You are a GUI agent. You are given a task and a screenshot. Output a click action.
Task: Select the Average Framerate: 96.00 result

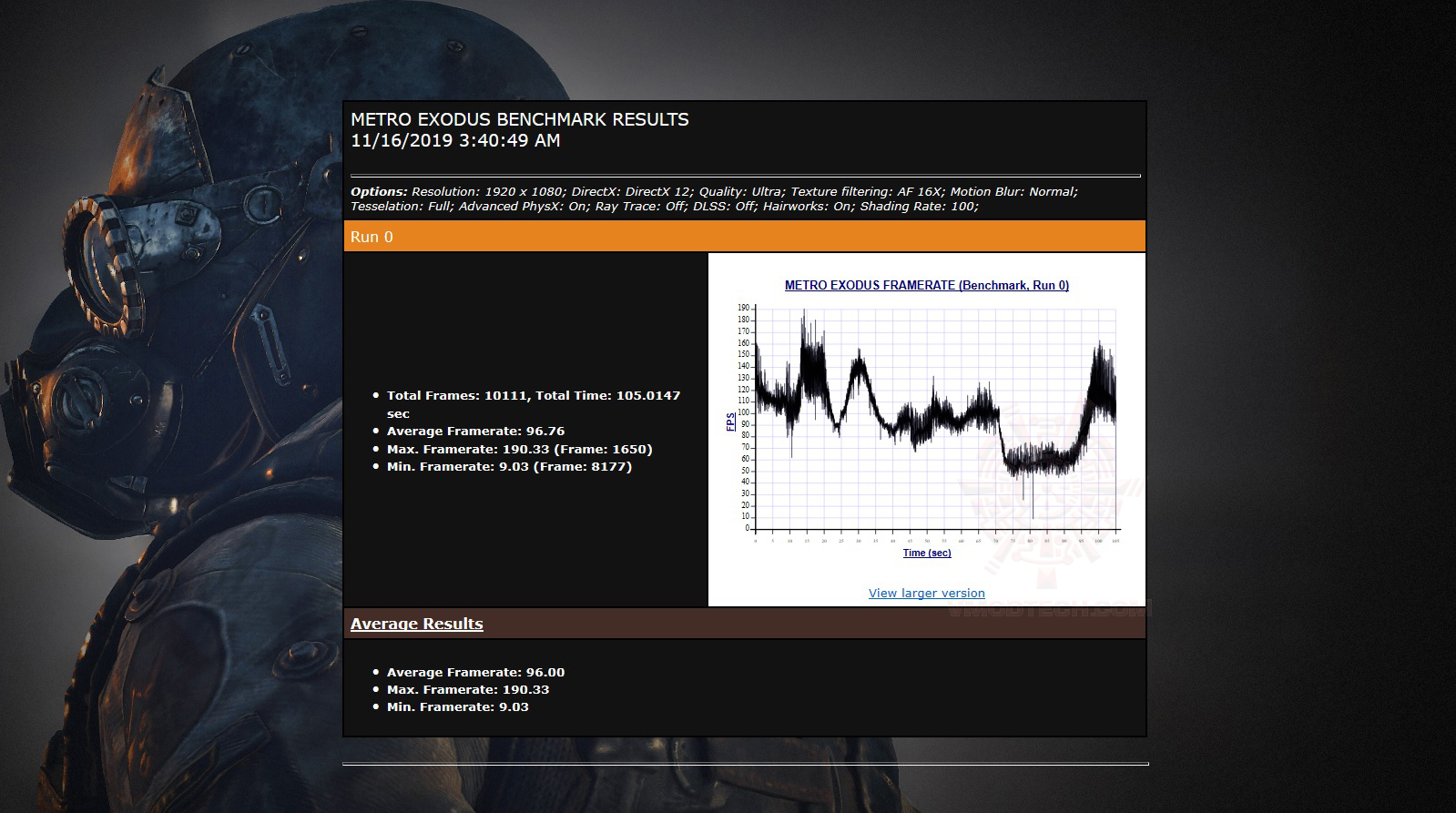476,673
